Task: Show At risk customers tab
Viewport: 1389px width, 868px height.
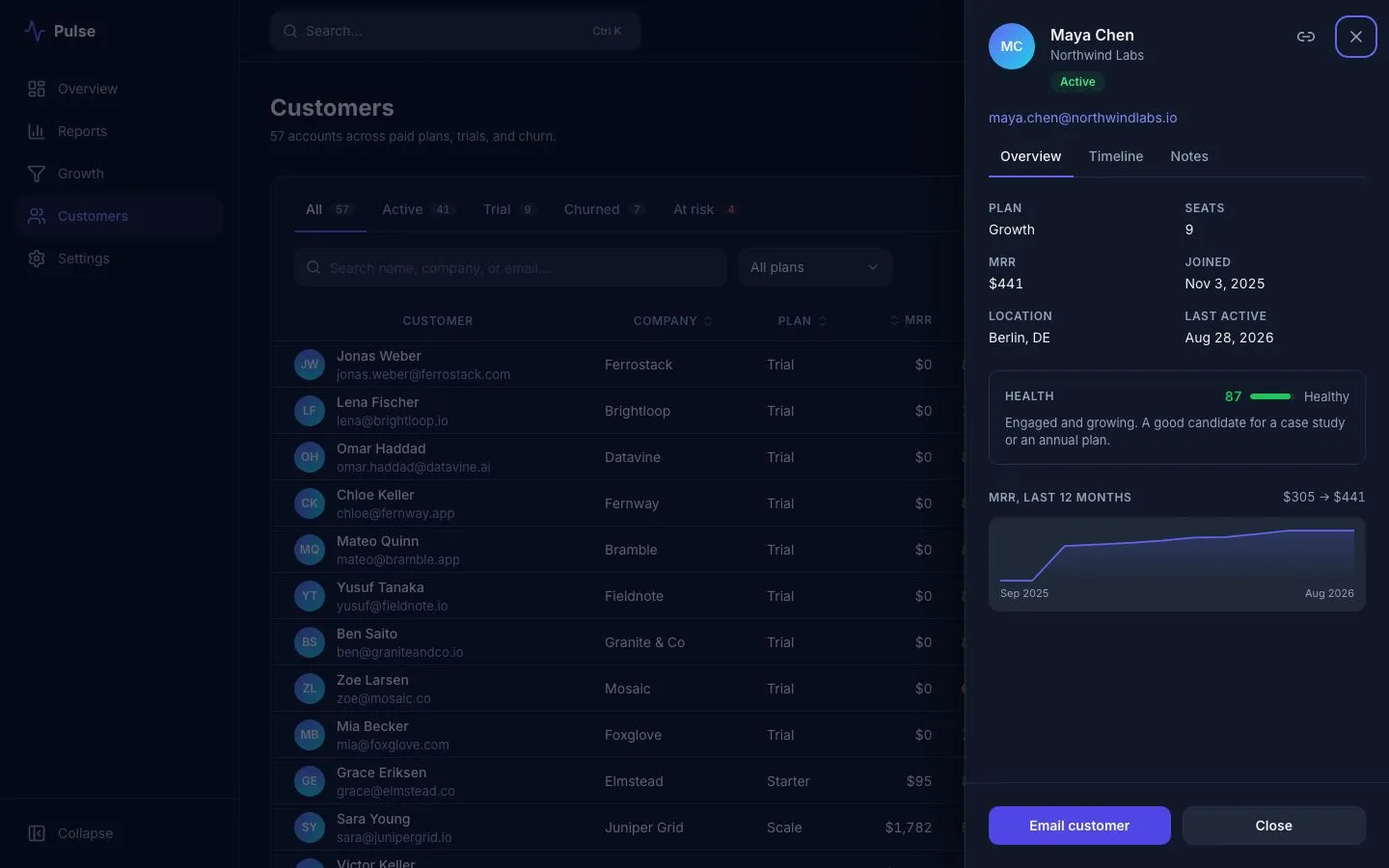Action: coord(704,209)
